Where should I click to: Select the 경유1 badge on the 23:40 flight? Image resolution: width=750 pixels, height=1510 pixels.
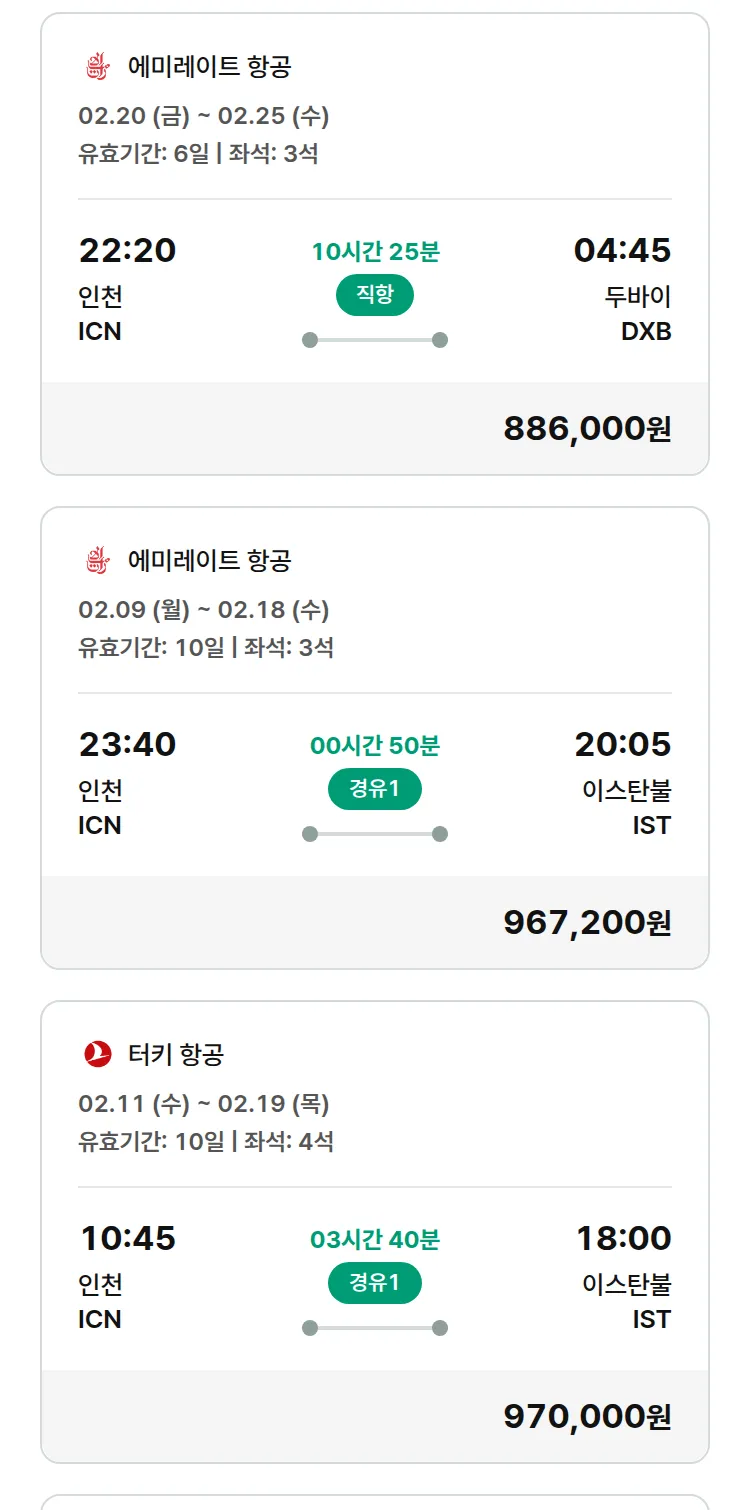coord(375,789)
